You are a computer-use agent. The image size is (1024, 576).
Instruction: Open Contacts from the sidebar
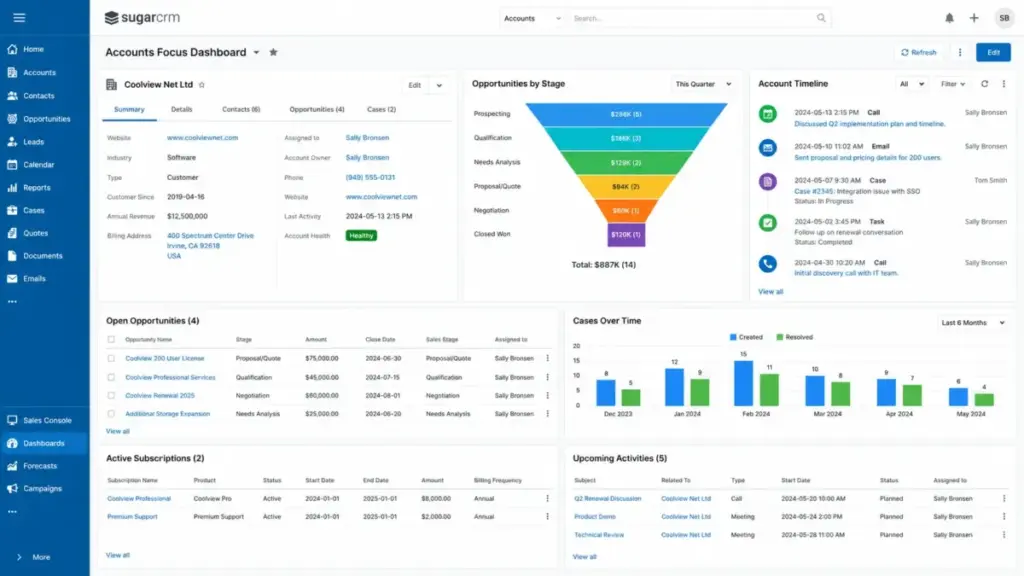39,95
